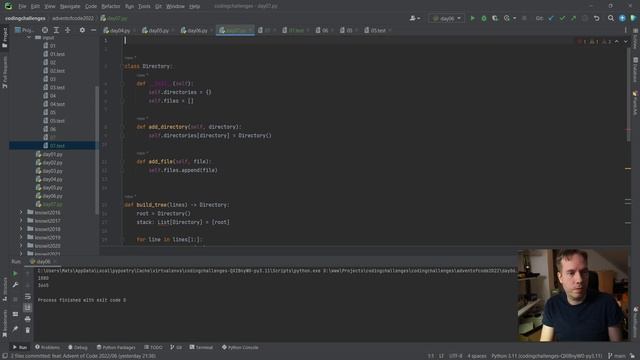Open the vertical Project tool window stripe
This screenshot has width=640, height=360.
coord(4,38)
